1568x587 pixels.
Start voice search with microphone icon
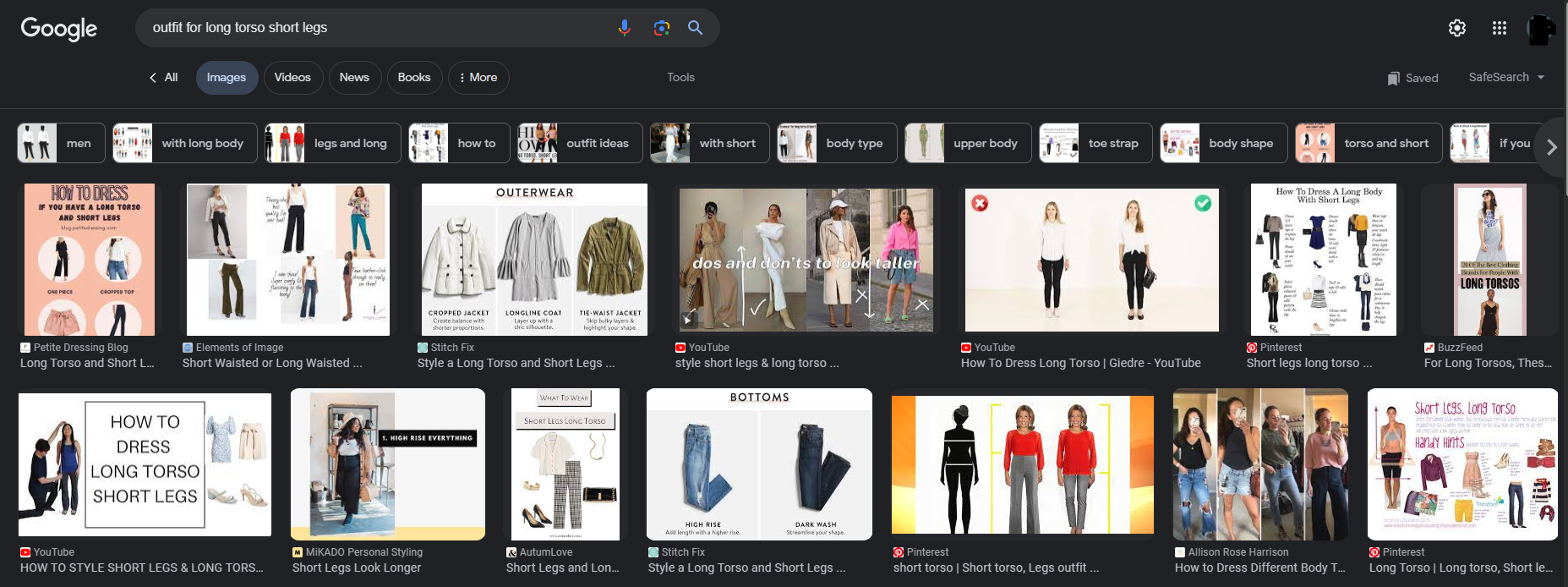[x=624, y=28]
